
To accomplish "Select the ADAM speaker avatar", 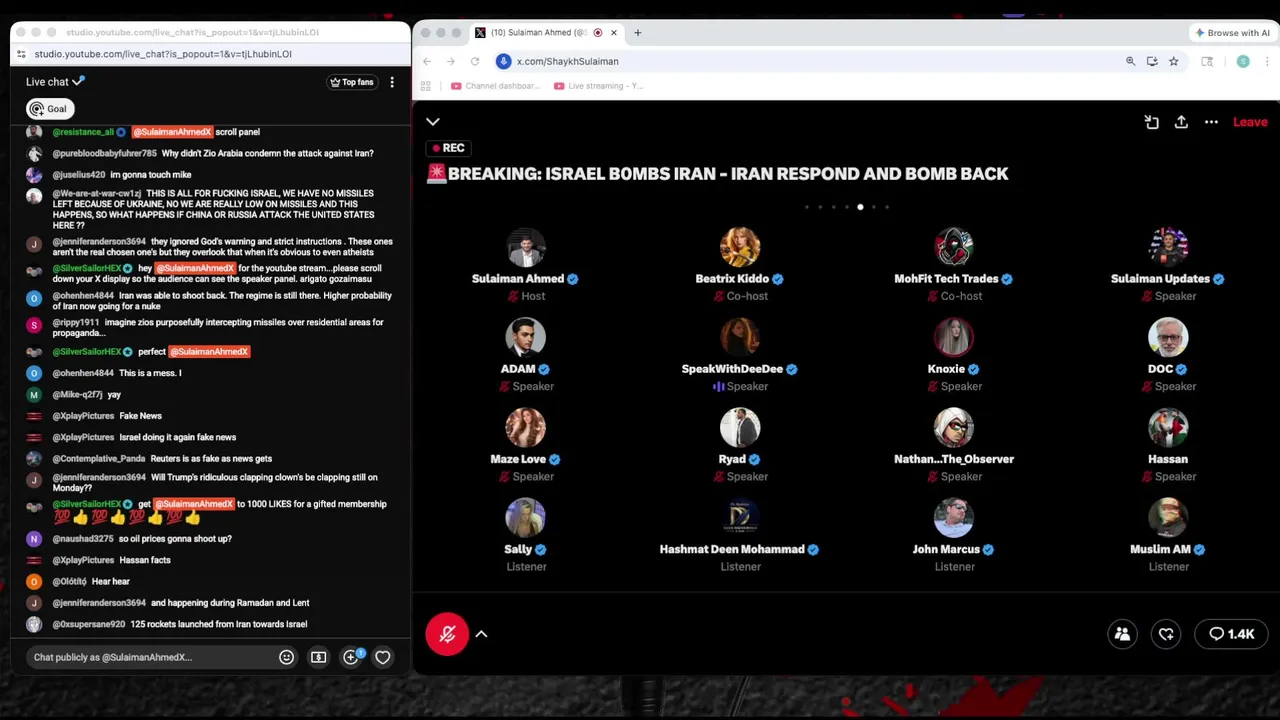I will pos(526,337).
